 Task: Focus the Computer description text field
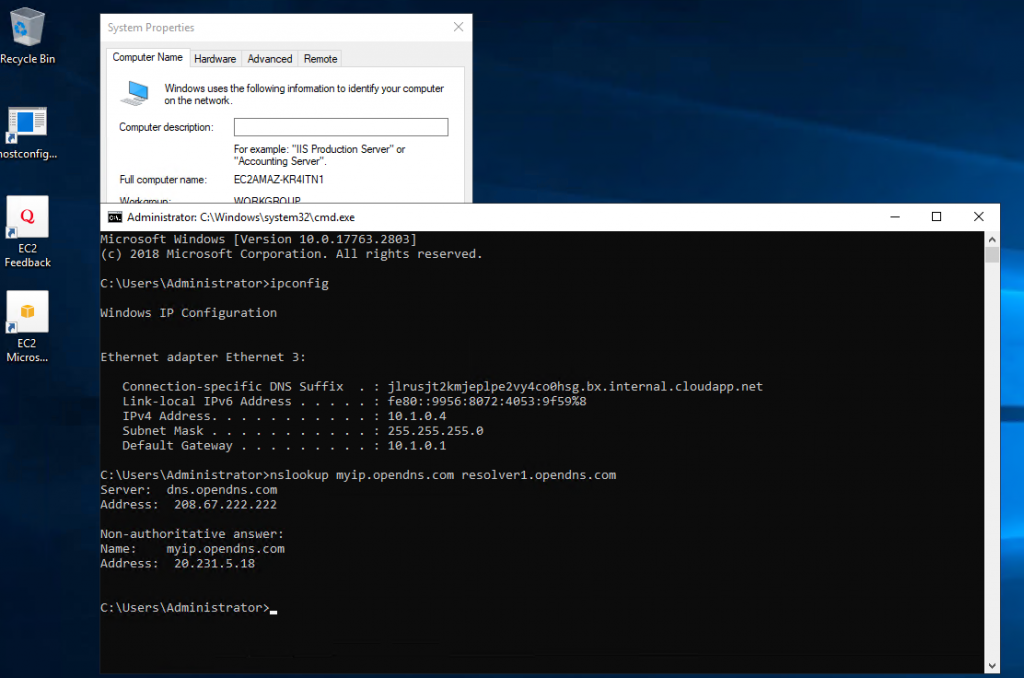click(341, 127)
